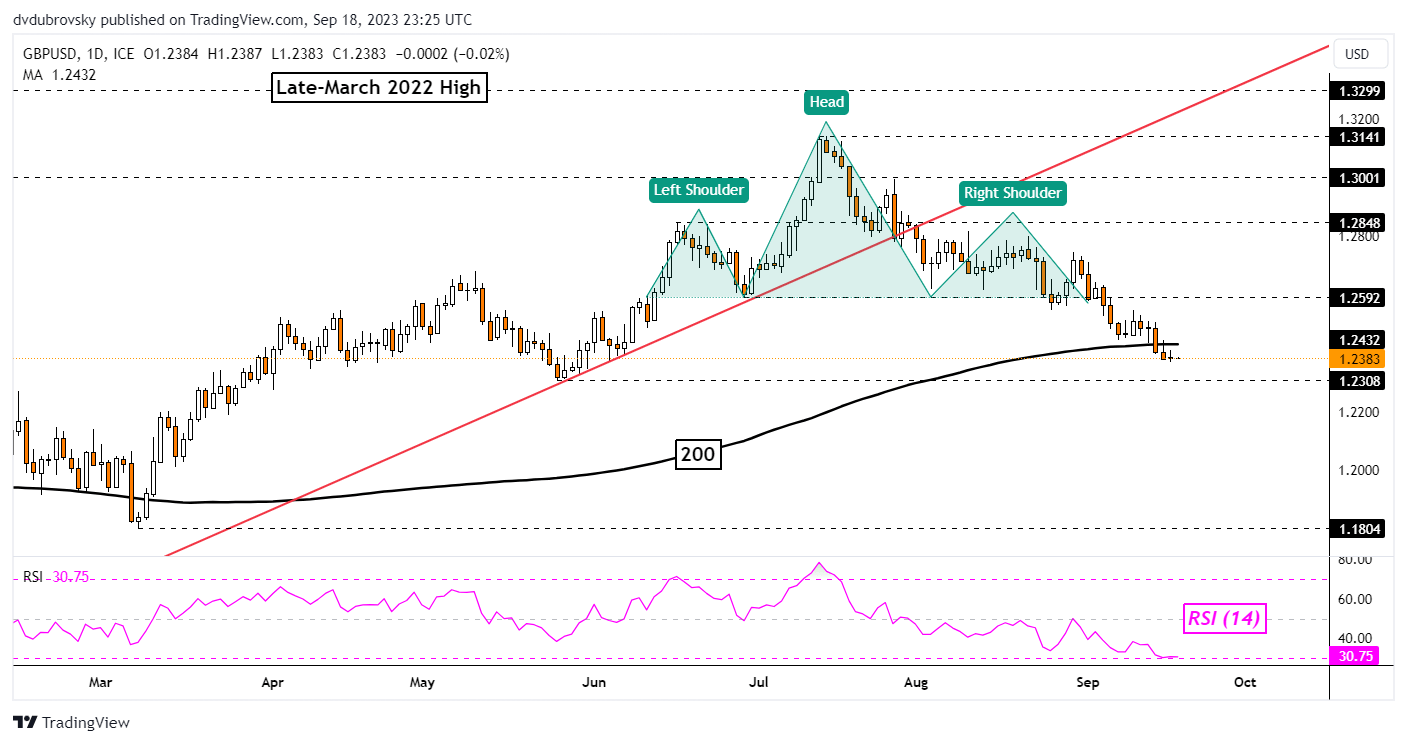Click the black 1.2432 MA price tag
The height and width of the screenshot is (744, 1407).
[1355, 340]
